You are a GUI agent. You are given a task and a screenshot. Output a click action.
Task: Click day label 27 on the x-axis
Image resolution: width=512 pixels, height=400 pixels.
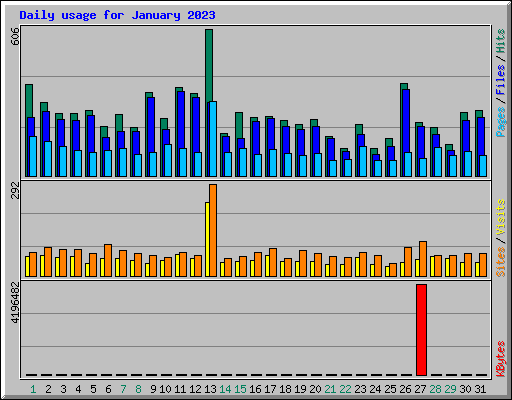[420, 389]
